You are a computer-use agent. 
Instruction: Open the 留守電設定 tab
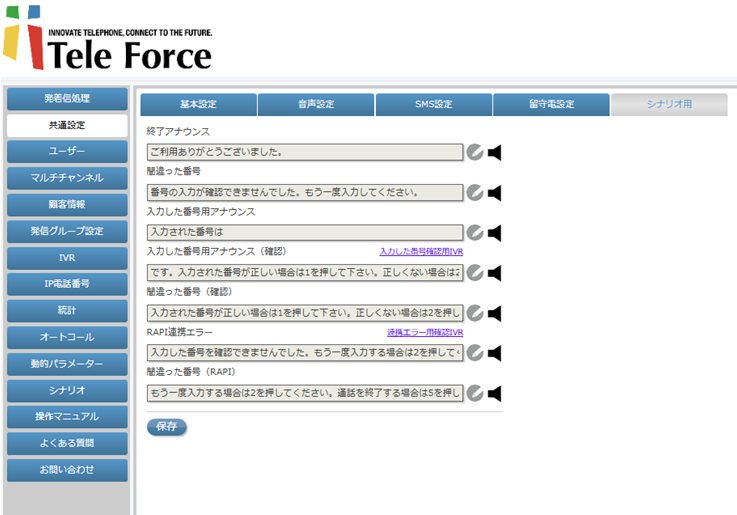551,105
